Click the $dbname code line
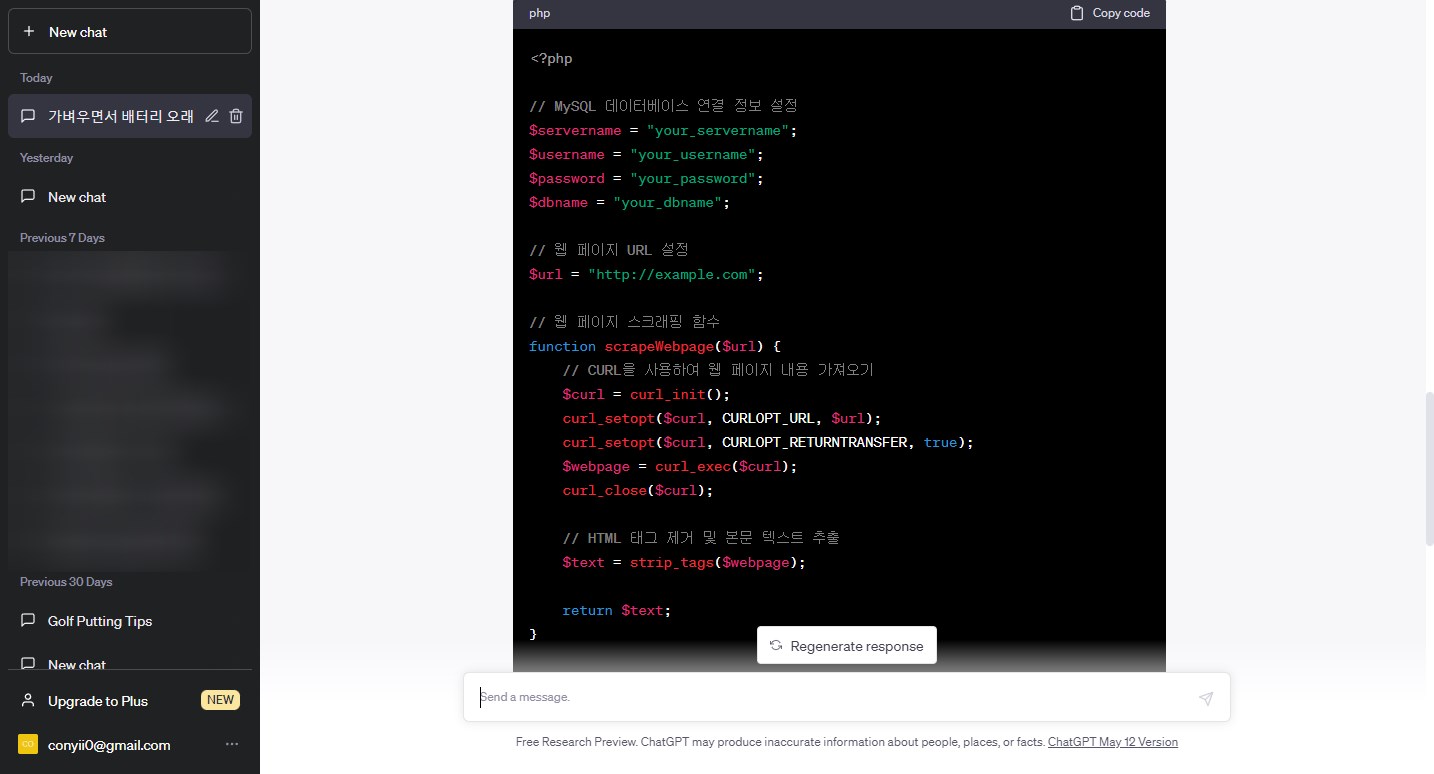1434x774 pixels. point(629,203)
